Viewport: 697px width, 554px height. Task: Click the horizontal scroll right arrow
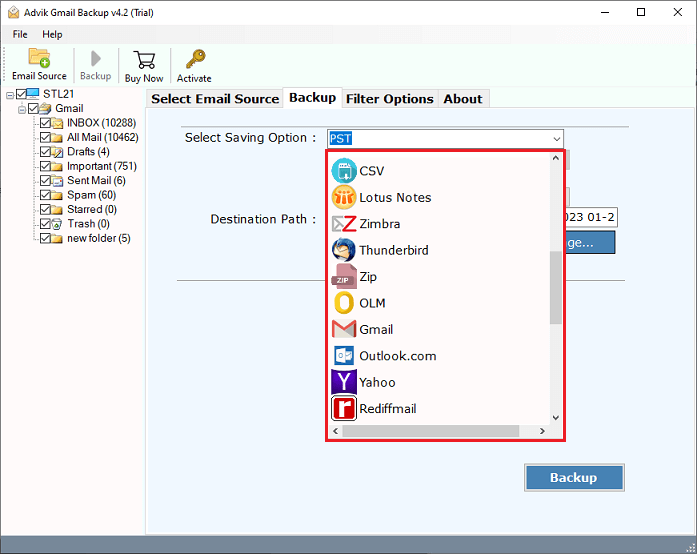pyautogui.click(x=542, y=431)
